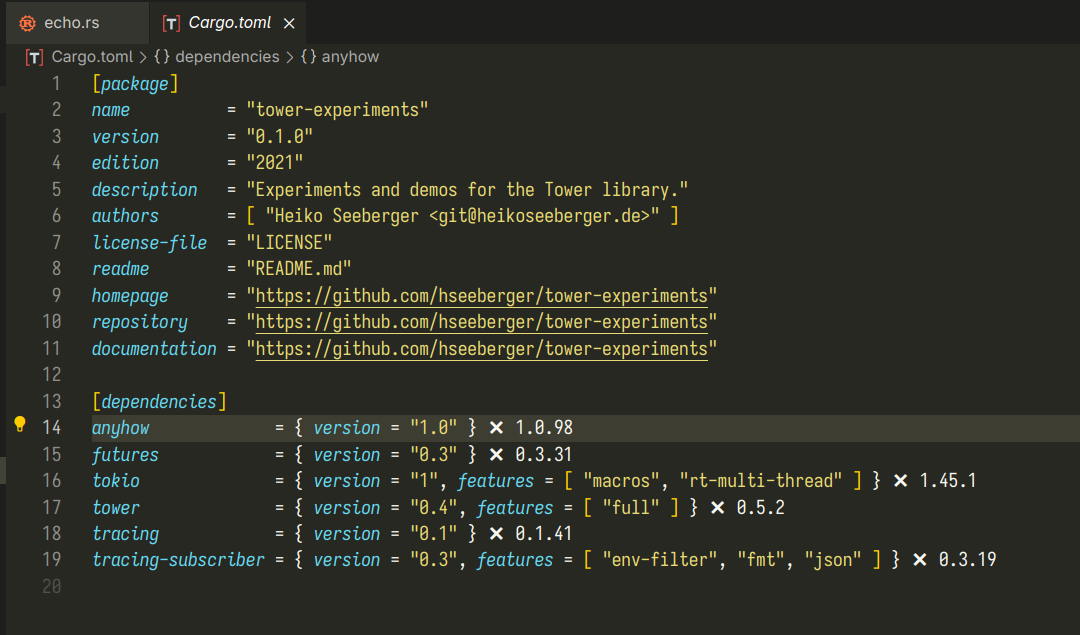Viewport: 1080px width, 635px height.
Task: Open the repository GitHub URL link
Action: 481,322
